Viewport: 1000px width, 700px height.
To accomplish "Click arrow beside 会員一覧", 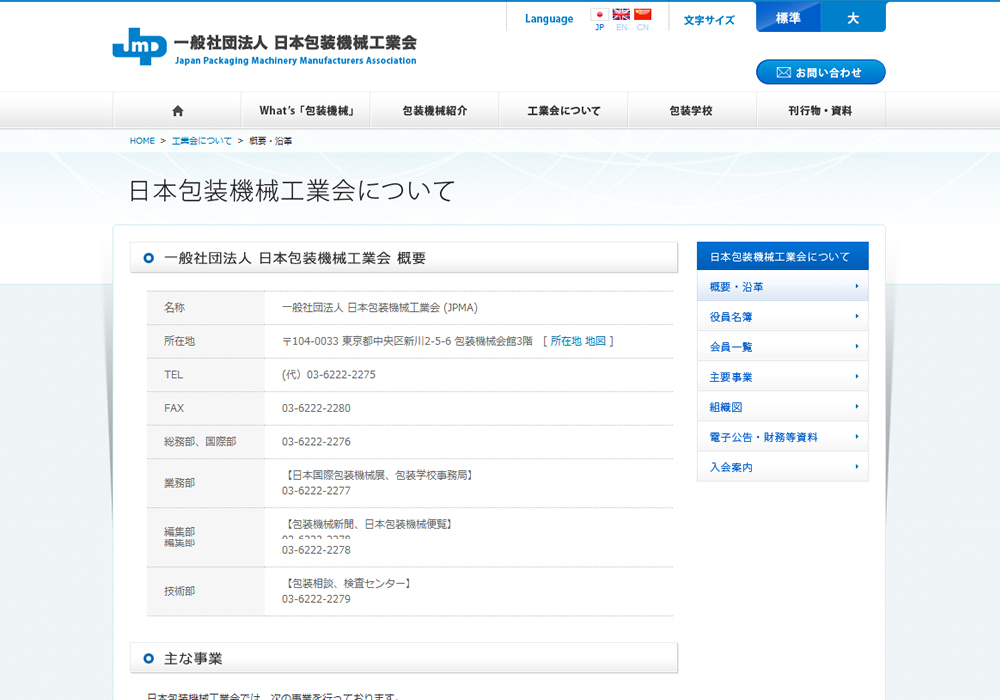I will pos(857,346).
